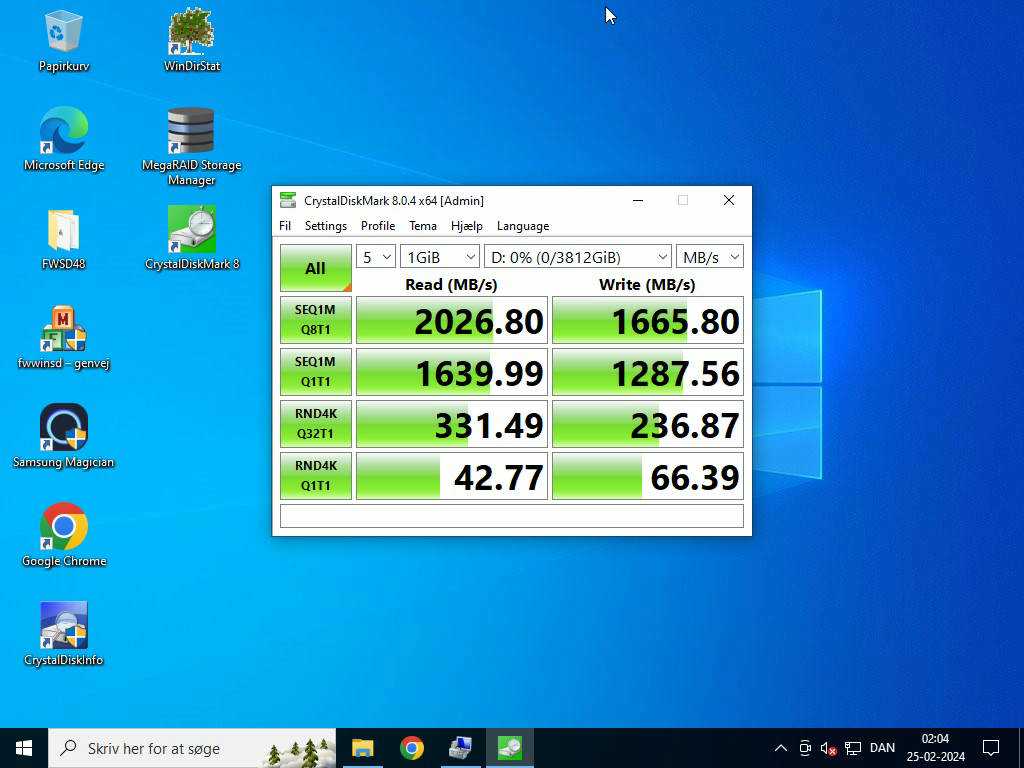Click the CrystalDiskMark taskbar button
This screenshot has height=768, width=1024.
point(509,748)
